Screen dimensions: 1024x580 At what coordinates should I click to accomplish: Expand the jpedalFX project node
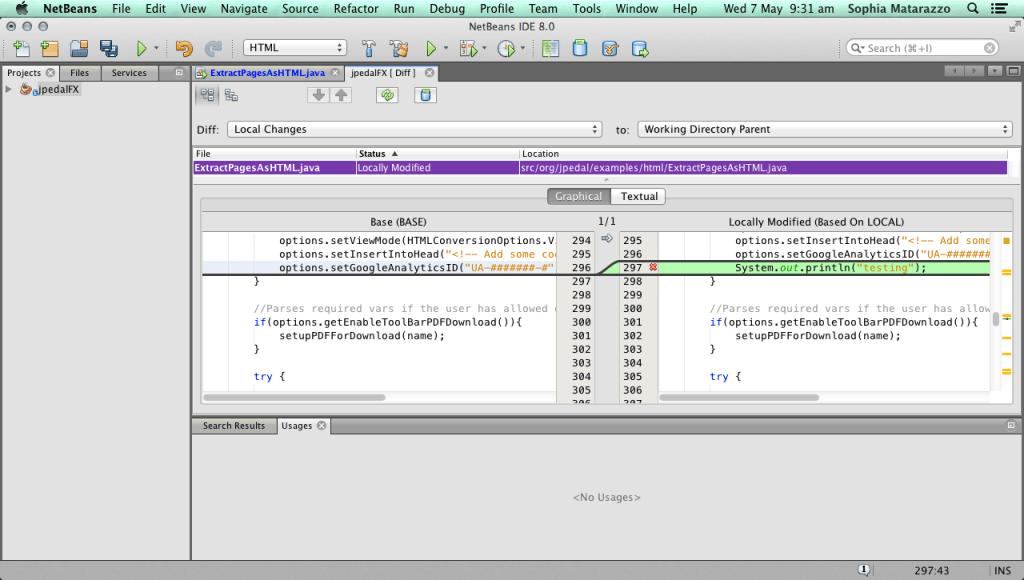click(8, 89)
